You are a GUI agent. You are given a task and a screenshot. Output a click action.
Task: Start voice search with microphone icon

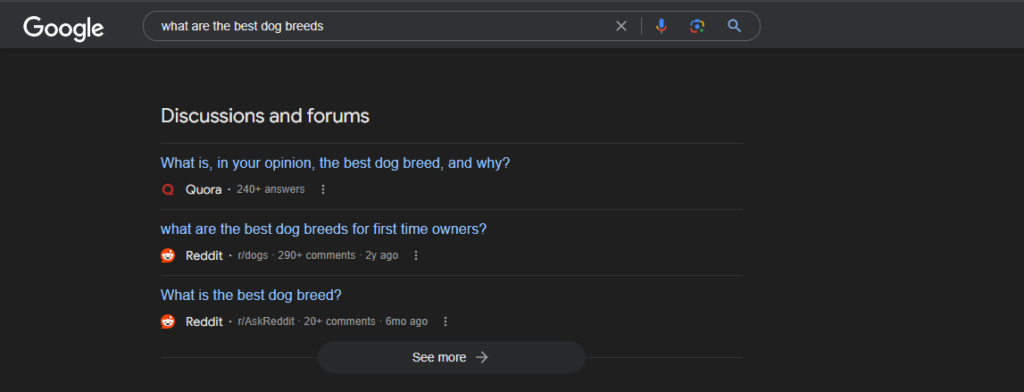[661, 26]
